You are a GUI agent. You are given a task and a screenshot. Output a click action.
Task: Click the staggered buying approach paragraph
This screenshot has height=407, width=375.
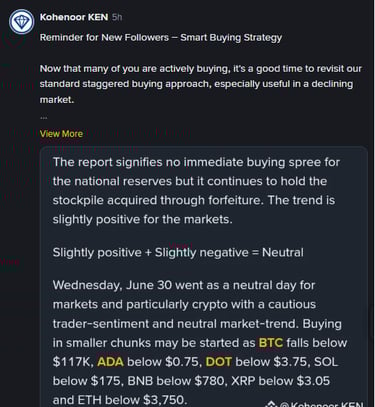tap(201, 84)
